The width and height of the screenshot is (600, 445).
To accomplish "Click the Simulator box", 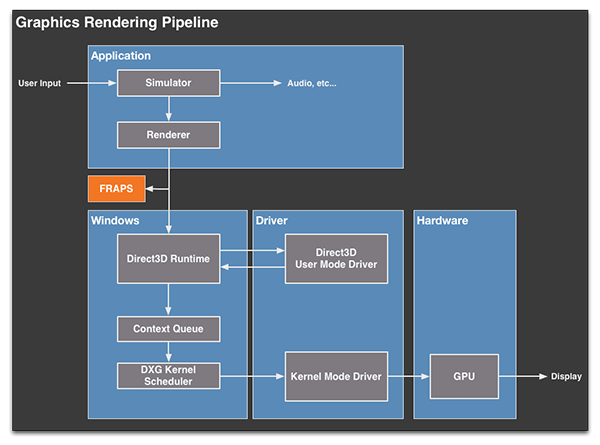I will click(168, 83).
